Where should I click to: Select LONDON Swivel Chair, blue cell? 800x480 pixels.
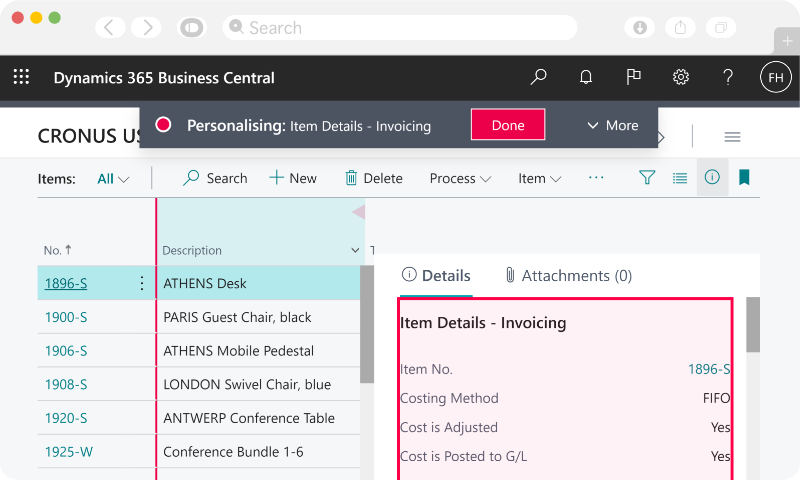pos(258,384)
